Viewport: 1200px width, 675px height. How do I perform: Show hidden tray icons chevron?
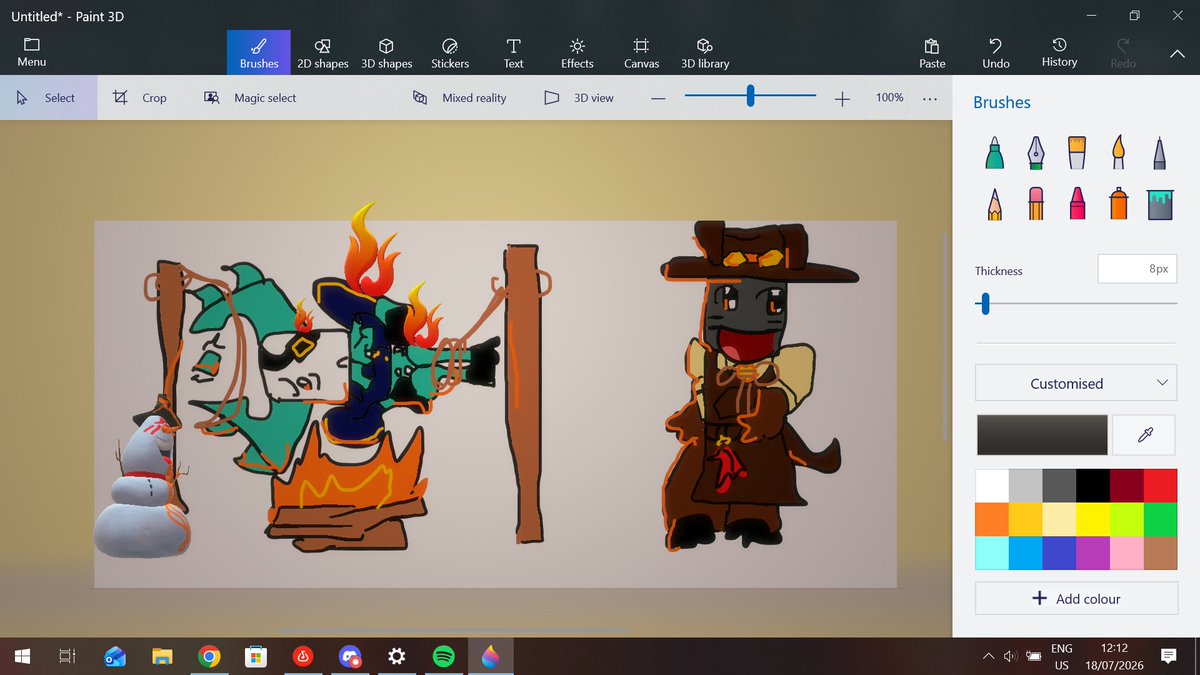988,656
